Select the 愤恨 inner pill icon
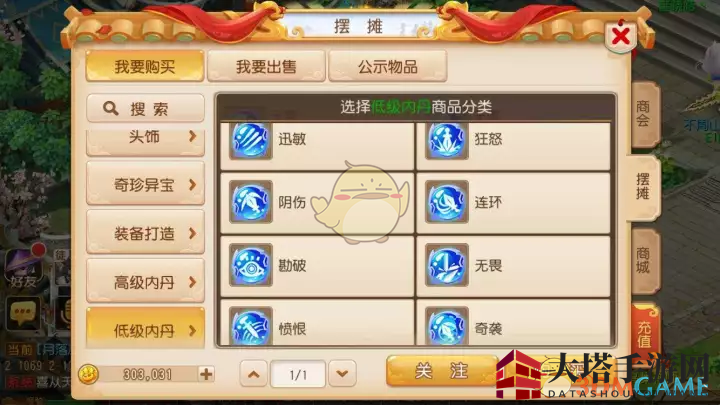This screenshot has height=405, width=720. (251, 326)
